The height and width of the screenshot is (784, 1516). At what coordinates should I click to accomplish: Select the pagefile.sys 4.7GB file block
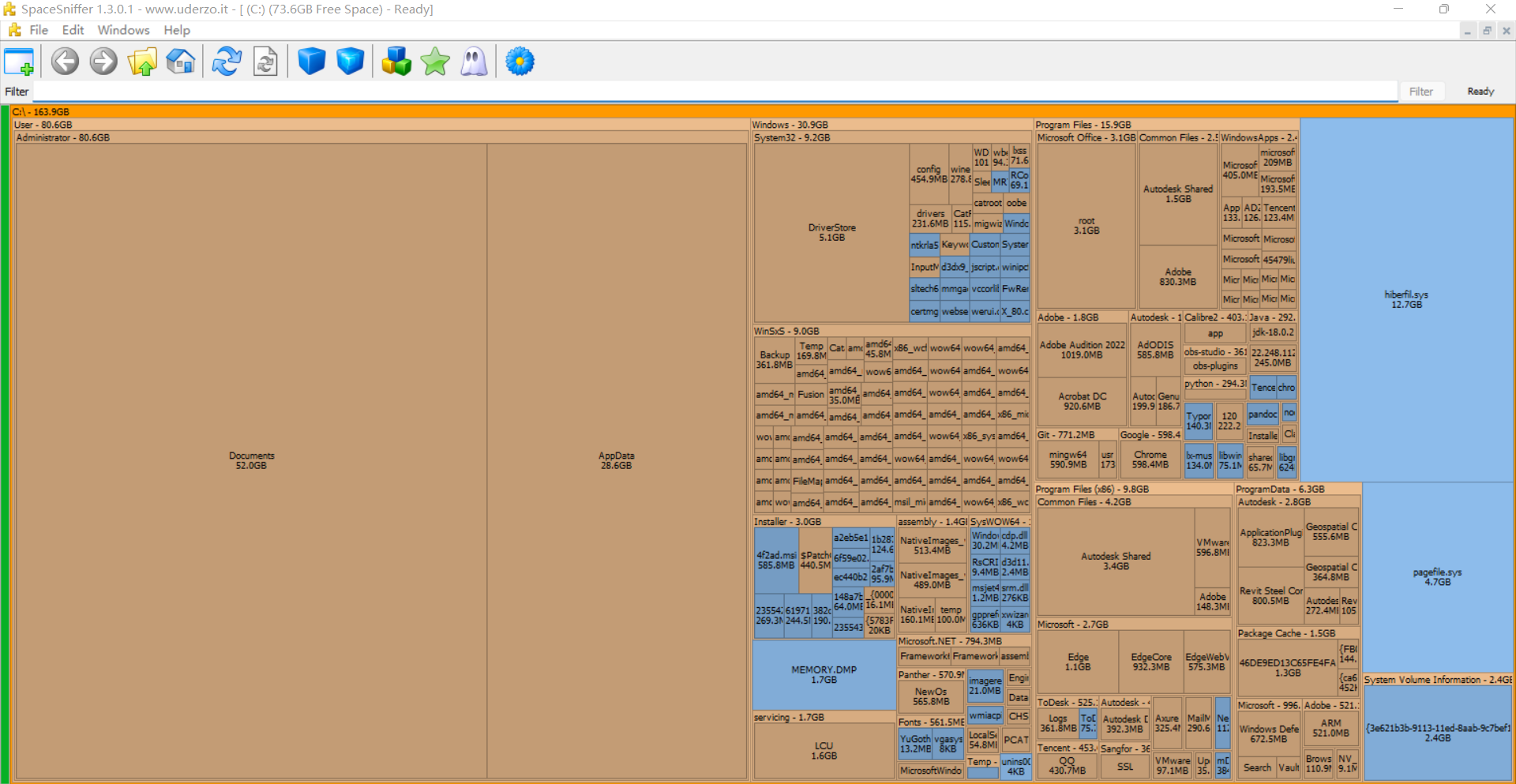coord(1437,577)
